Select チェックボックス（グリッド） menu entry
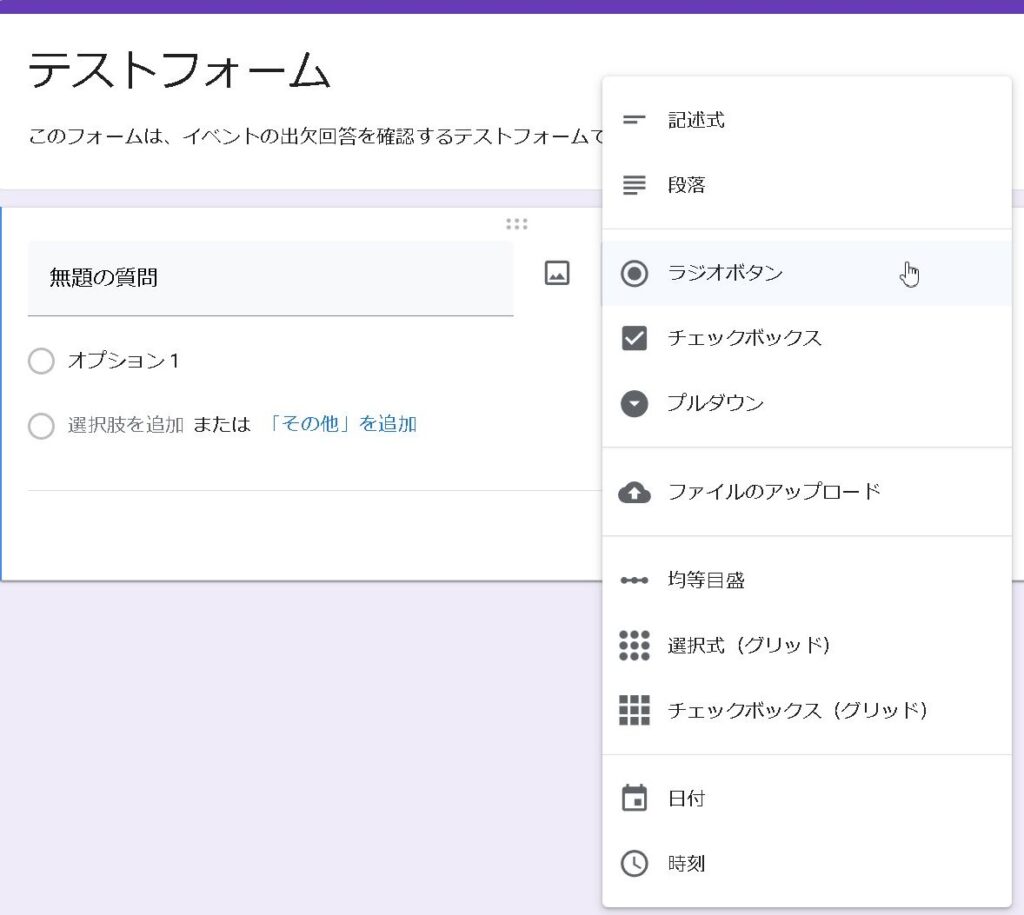 797,710
